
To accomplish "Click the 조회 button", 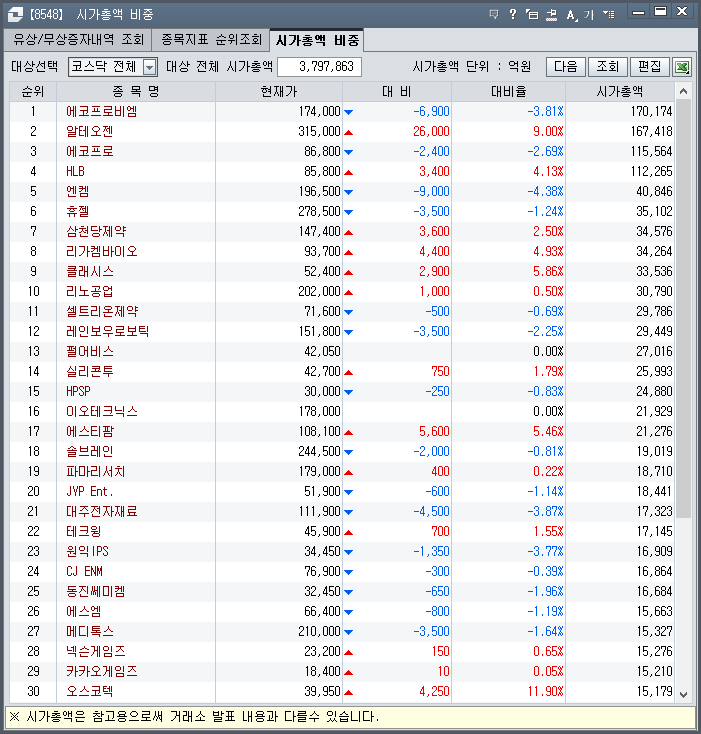I will coord(607,66).
